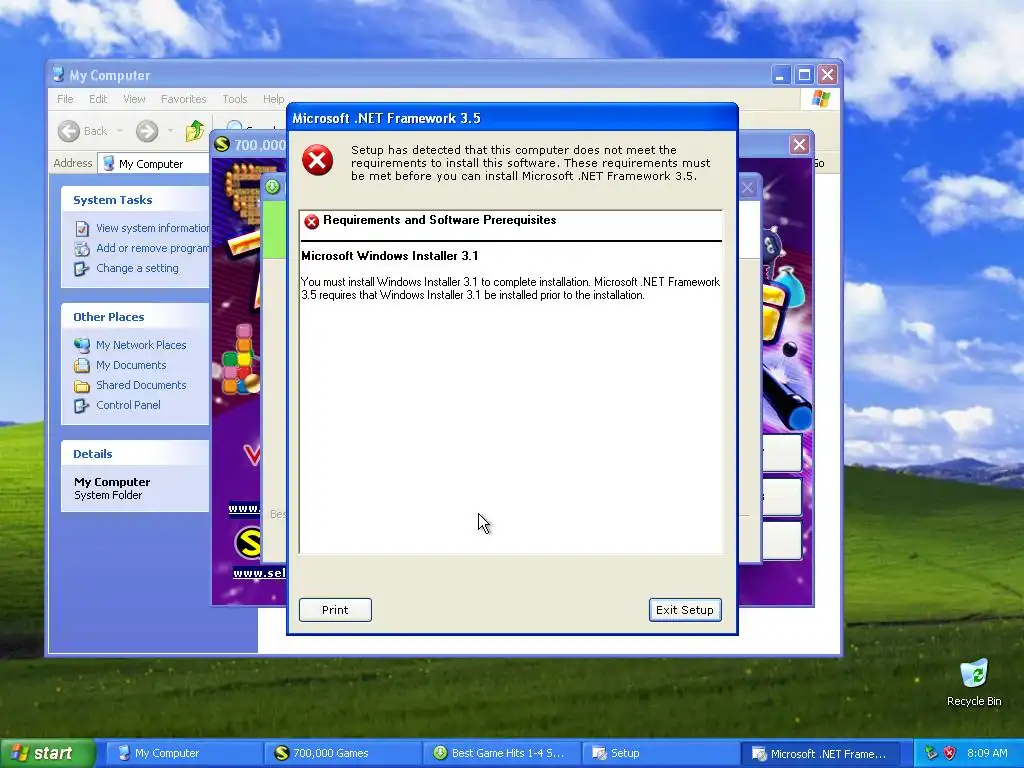The image size is (1024, 768).
Task: Click the green icon of the Best Game Hits window
Action: pos(272,187)
